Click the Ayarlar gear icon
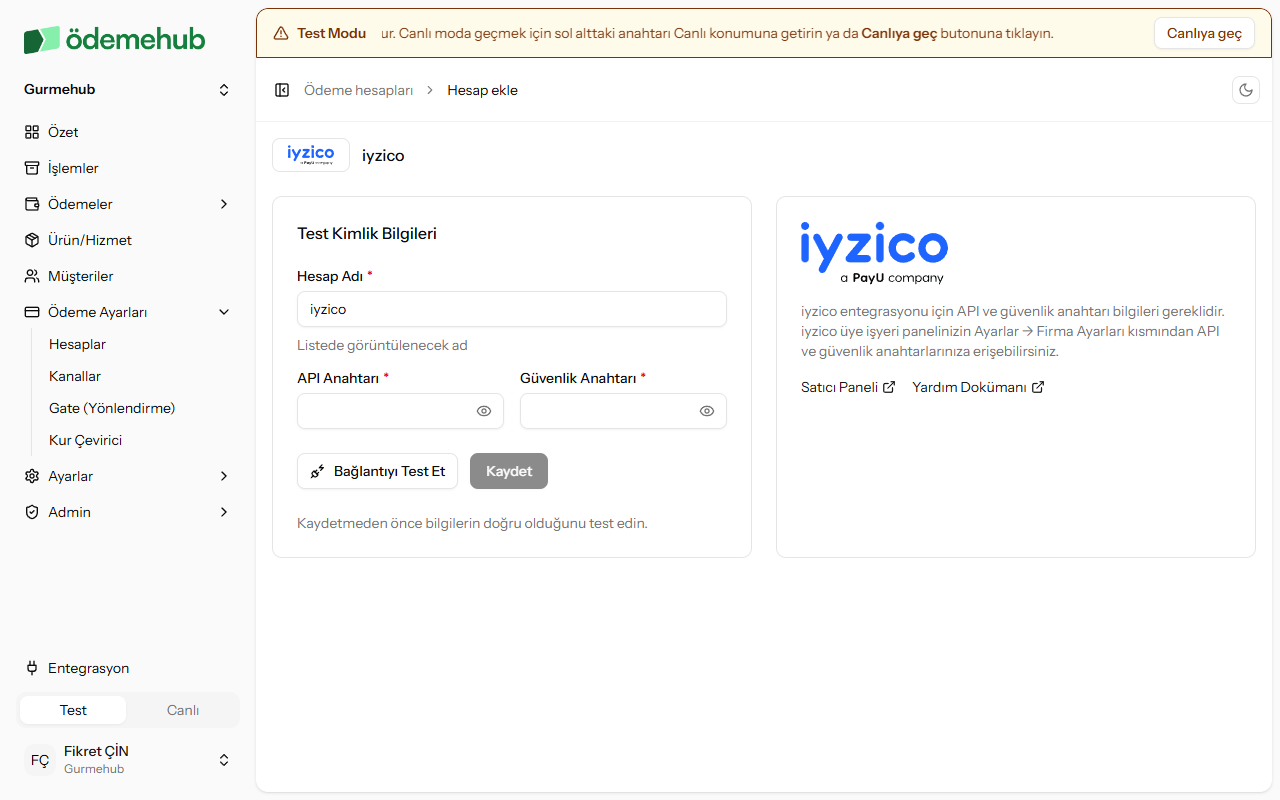The image size is (1280, 800). pos(32,476)
